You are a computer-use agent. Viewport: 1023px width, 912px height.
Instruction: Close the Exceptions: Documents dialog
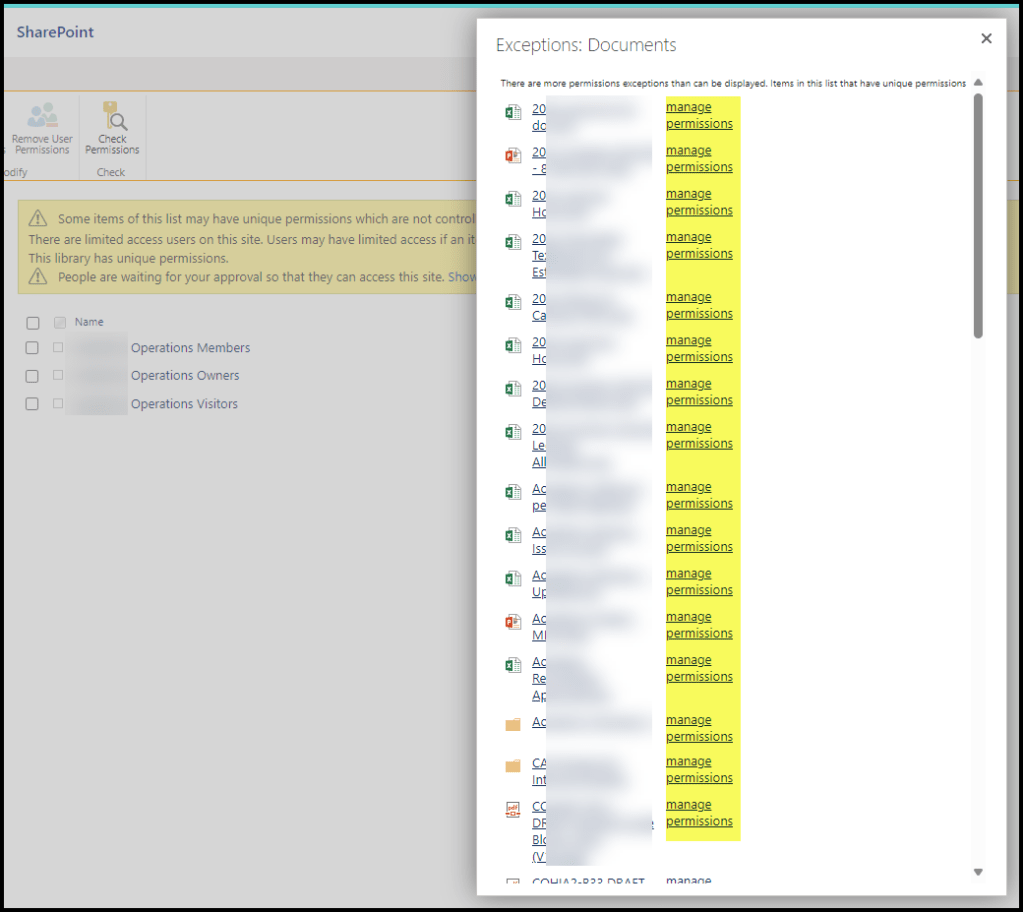click(x=986, y=39)
